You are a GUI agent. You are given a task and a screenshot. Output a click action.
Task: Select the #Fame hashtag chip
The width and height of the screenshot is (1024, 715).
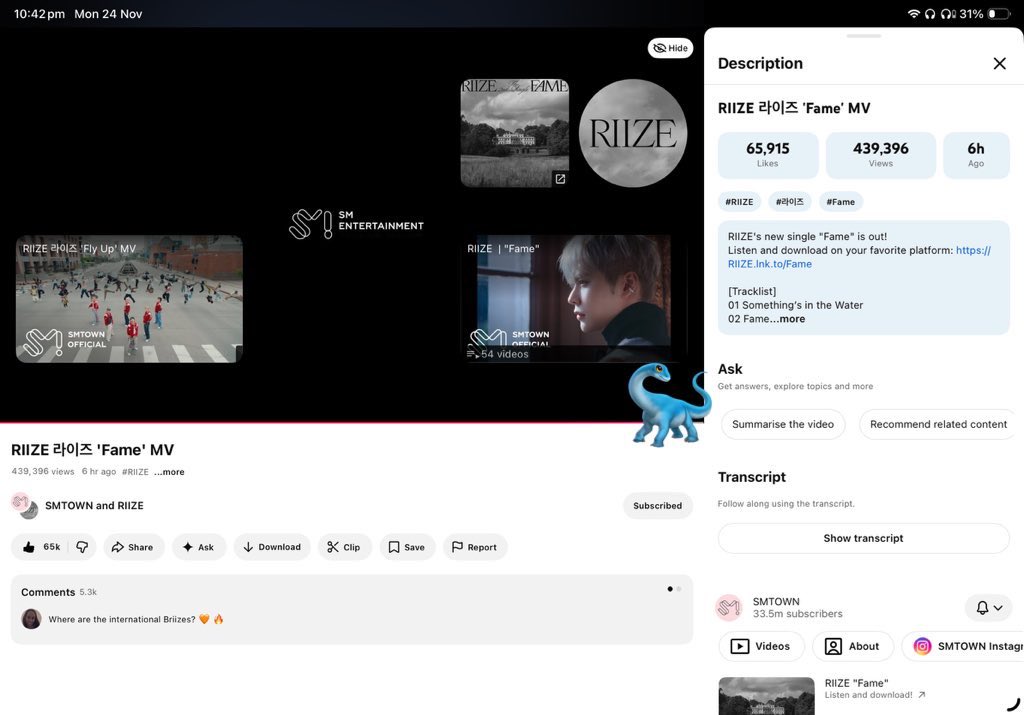840,202
